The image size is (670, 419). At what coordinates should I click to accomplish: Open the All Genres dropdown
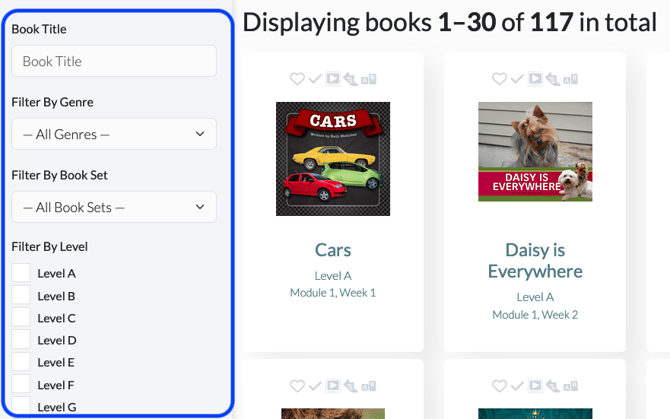tap(114, 134)
